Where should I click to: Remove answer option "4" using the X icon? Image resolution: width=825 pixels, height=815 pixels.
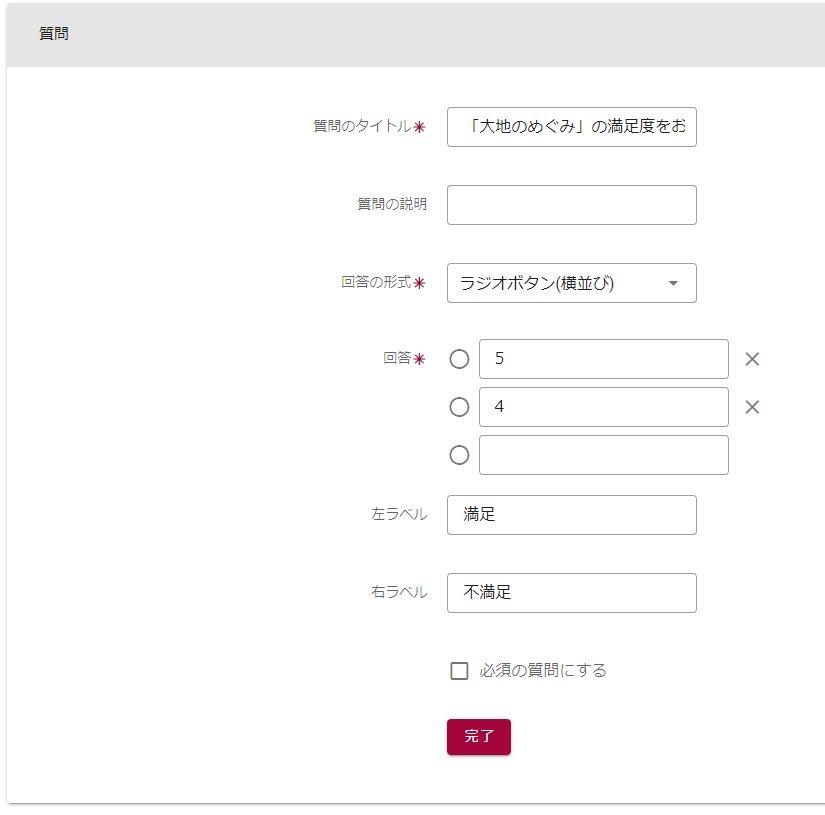point(752,407)
